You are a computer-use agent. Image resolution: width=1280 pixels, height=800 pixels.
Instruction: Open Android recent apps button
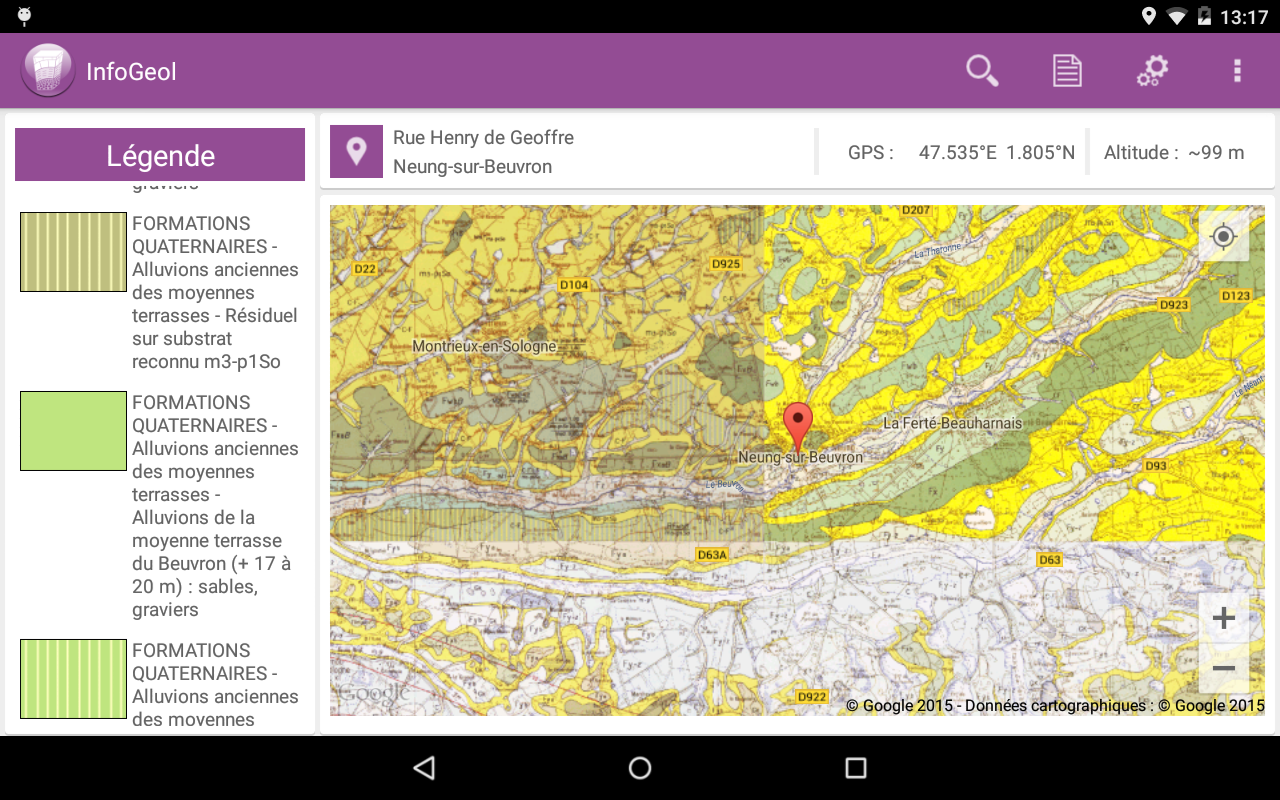click(855, 768)
